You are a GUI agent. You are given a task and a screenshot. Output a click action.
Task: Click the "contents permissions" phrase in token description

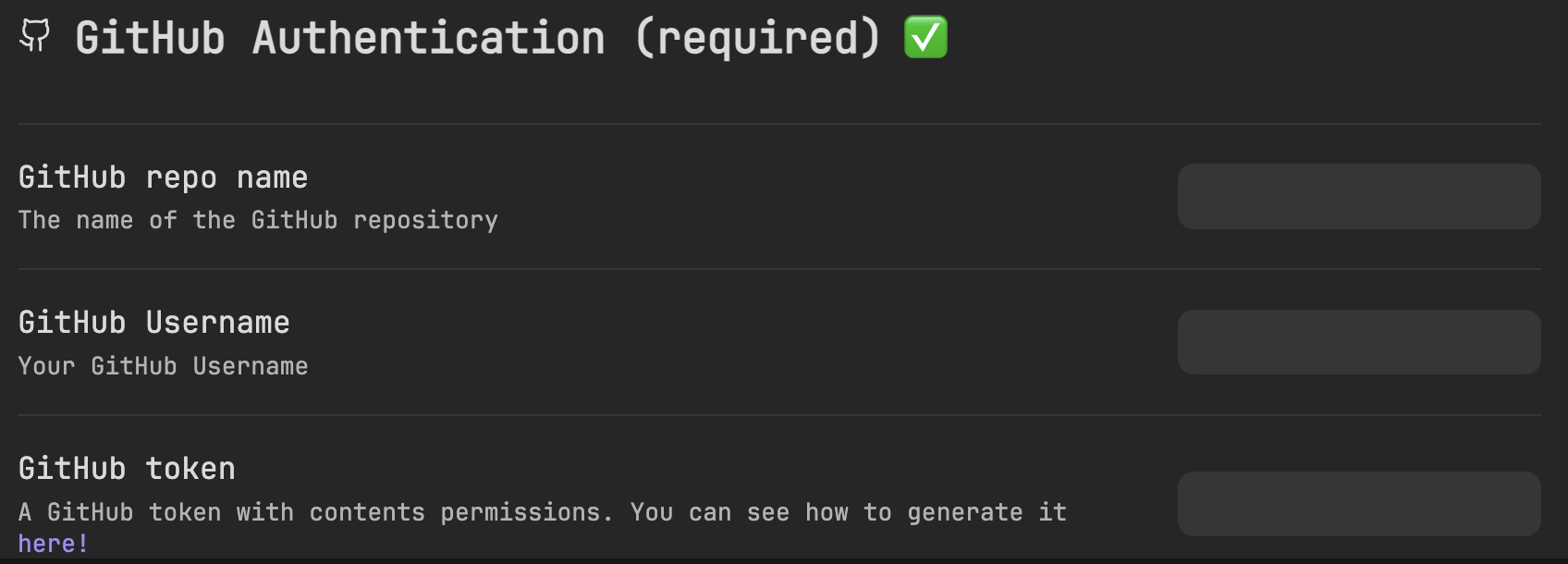454,512
